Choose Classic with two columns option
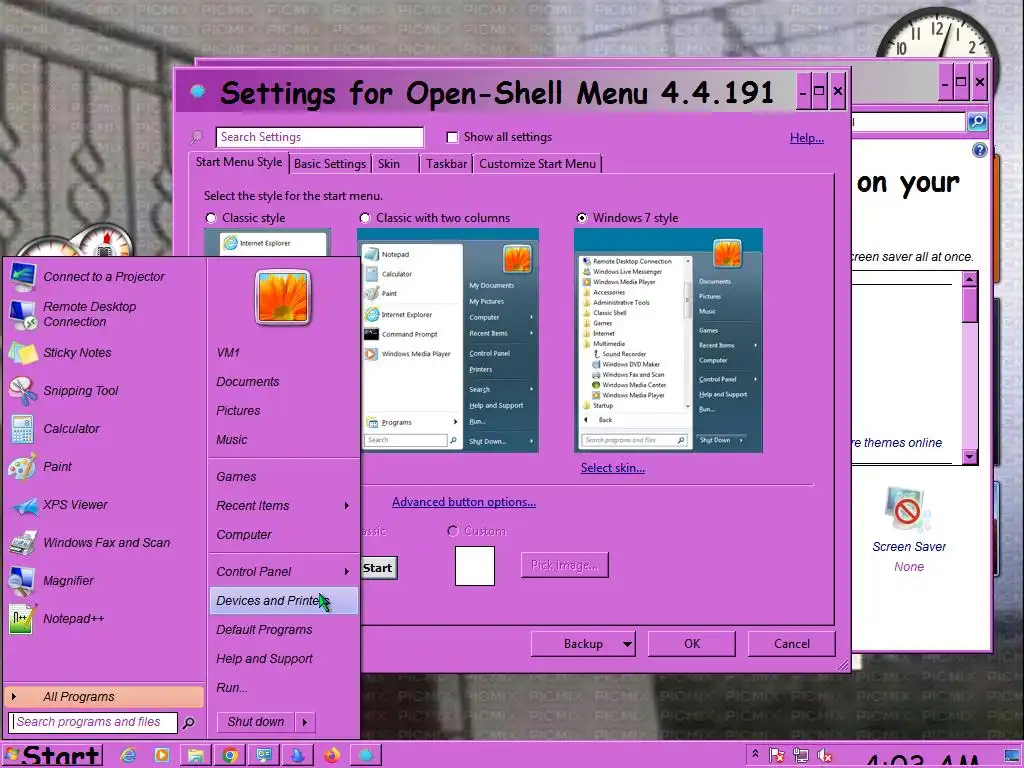This screenshot has width=1024, height=768. [365, 217]
